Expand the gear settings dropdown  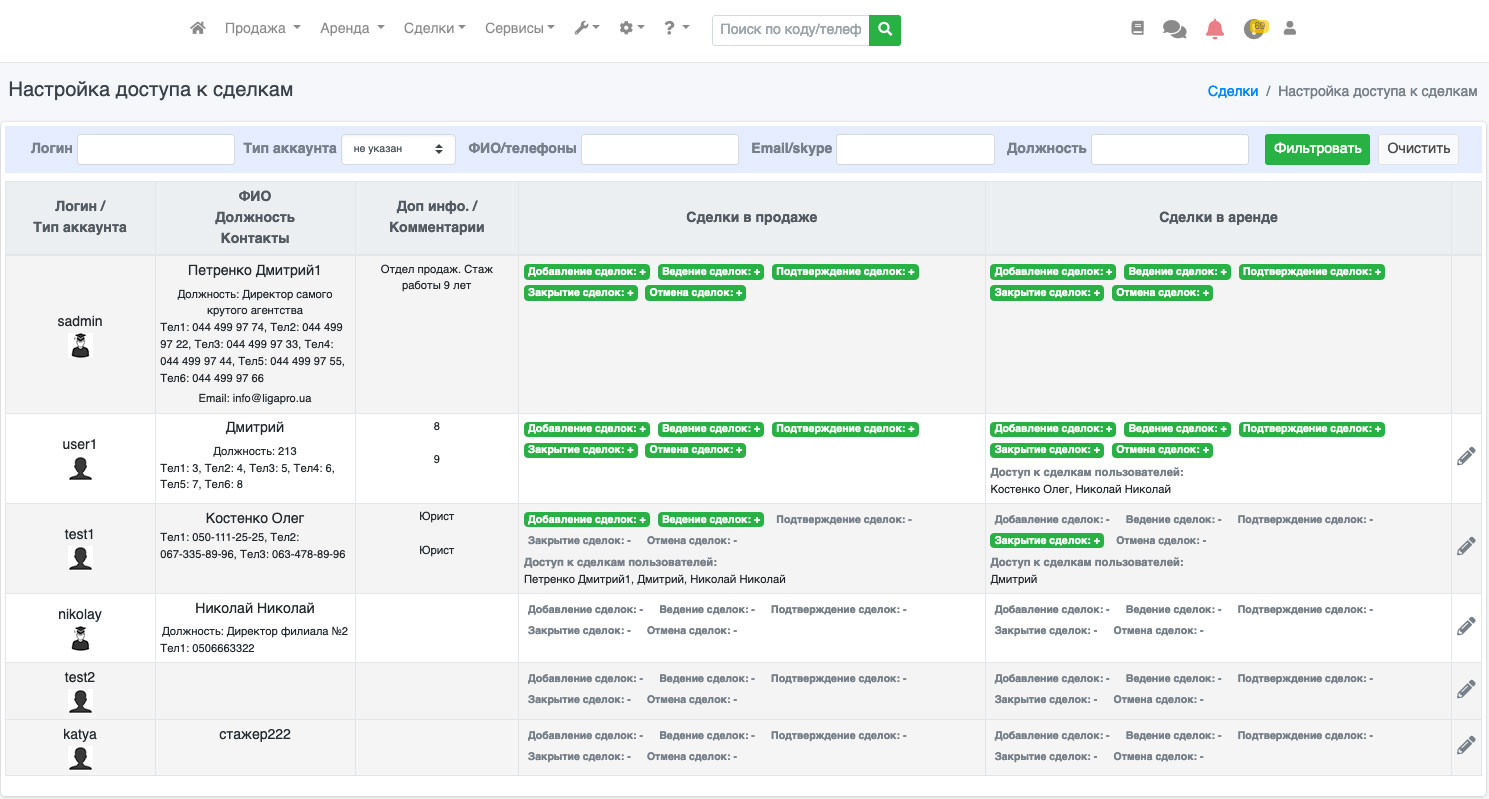point(631,29)
